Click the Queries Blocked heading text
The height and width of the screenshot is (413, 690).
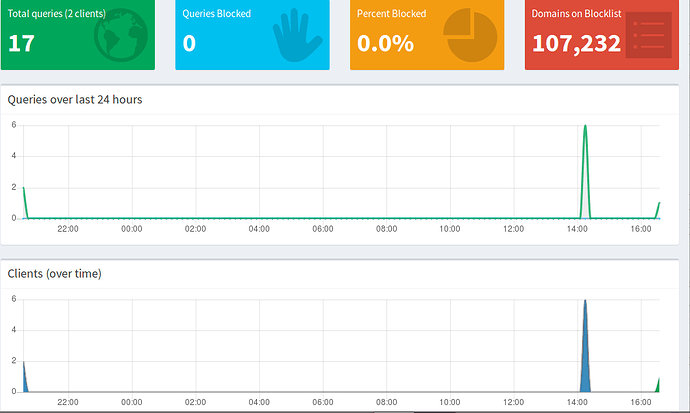pos(217,14)
